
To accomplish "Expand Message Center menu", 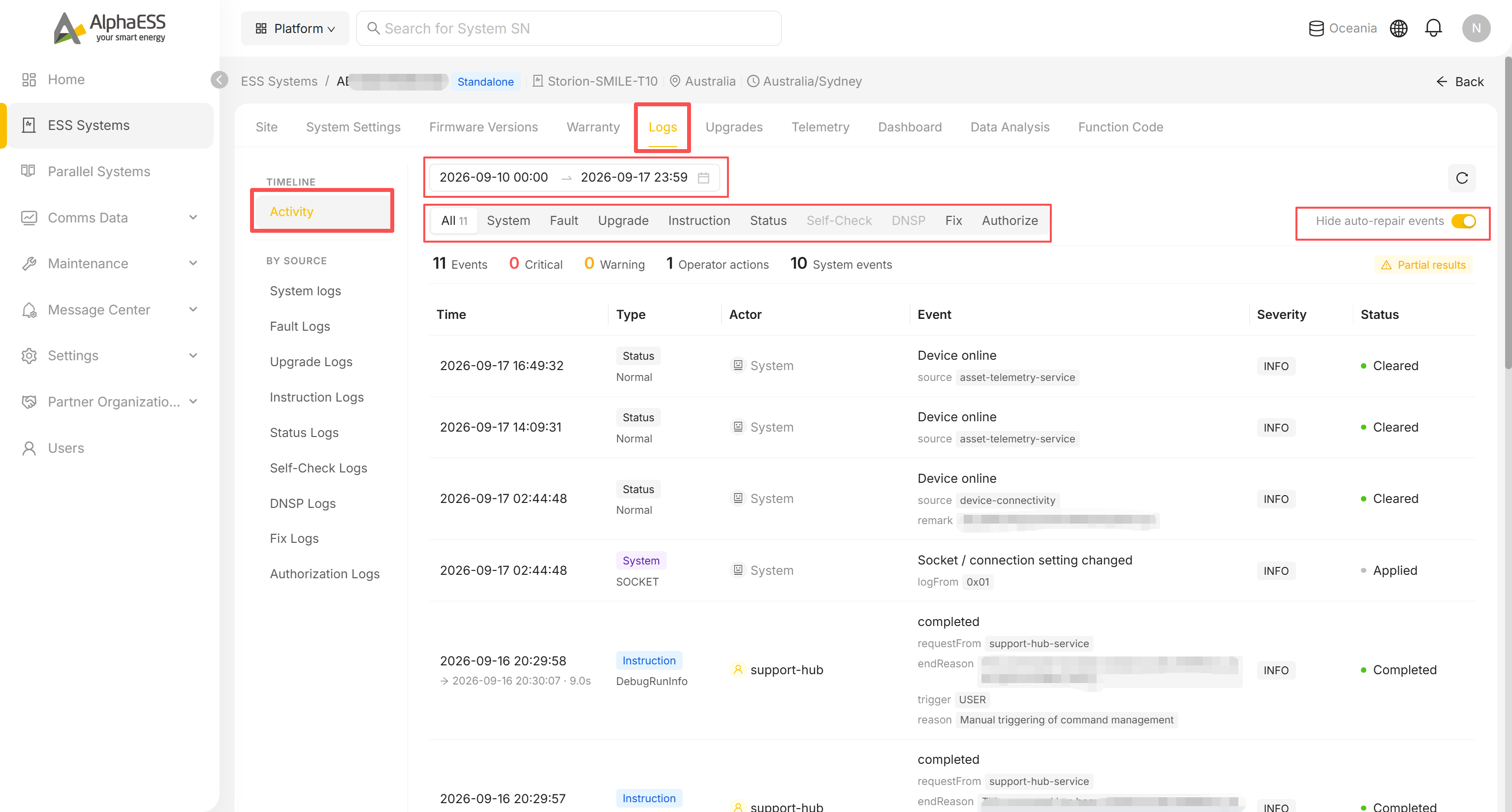I will pyautogui.click(x=109, y=310).
